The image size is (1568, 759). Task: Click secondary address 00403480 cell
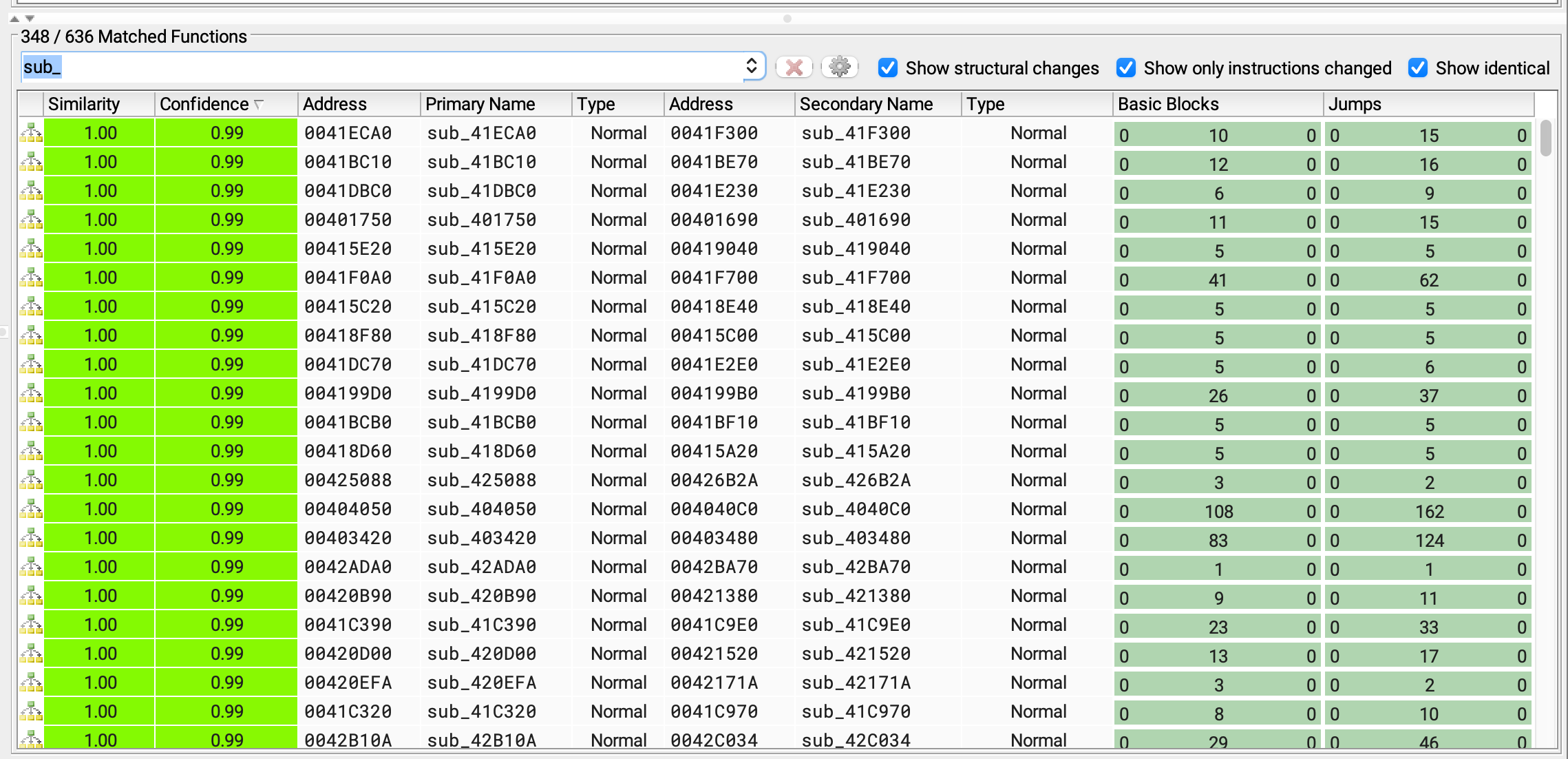pyautogui.click(x=730, y=538)
